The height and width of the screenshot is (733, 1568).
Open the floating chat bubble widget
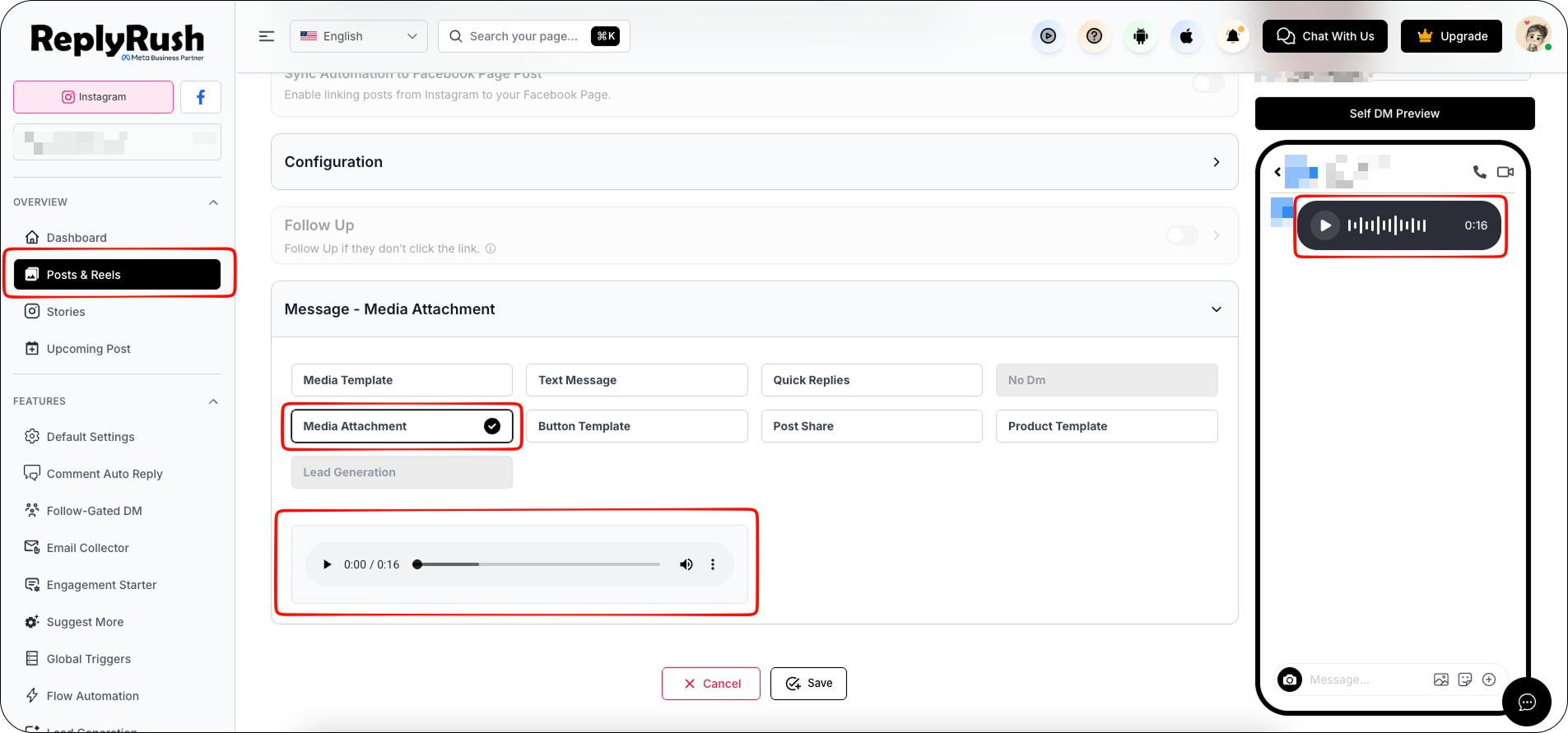1527,702
